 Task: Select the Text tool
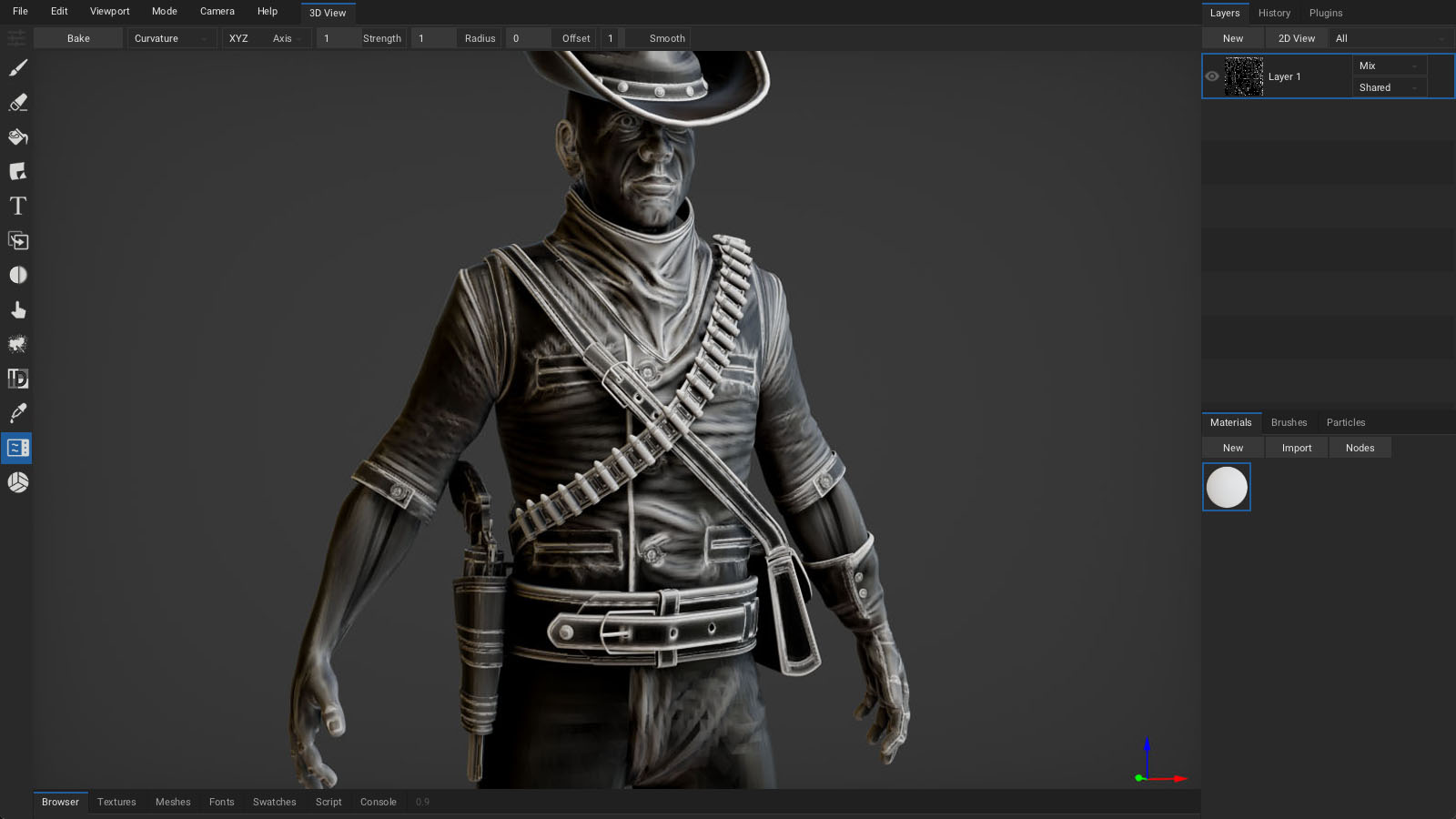pos(18,207)
